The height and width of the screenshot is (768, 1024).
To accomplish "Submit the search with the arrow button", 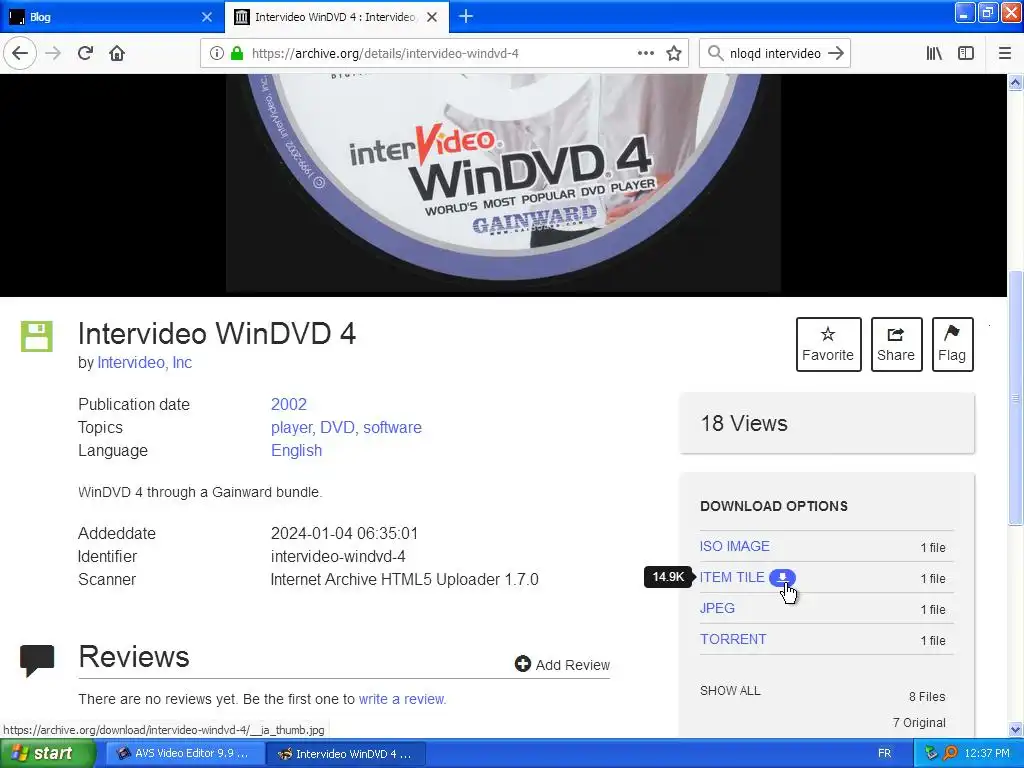I will 835,54.
